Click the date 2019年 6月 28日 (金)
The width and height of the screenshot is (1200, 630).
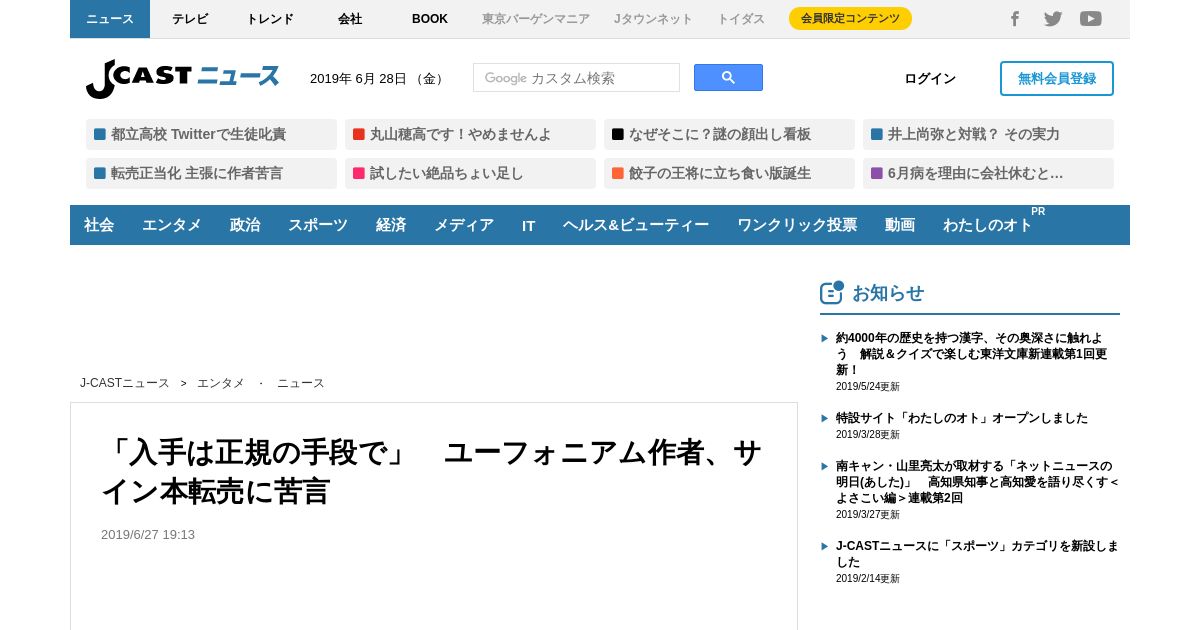(378, 79)
